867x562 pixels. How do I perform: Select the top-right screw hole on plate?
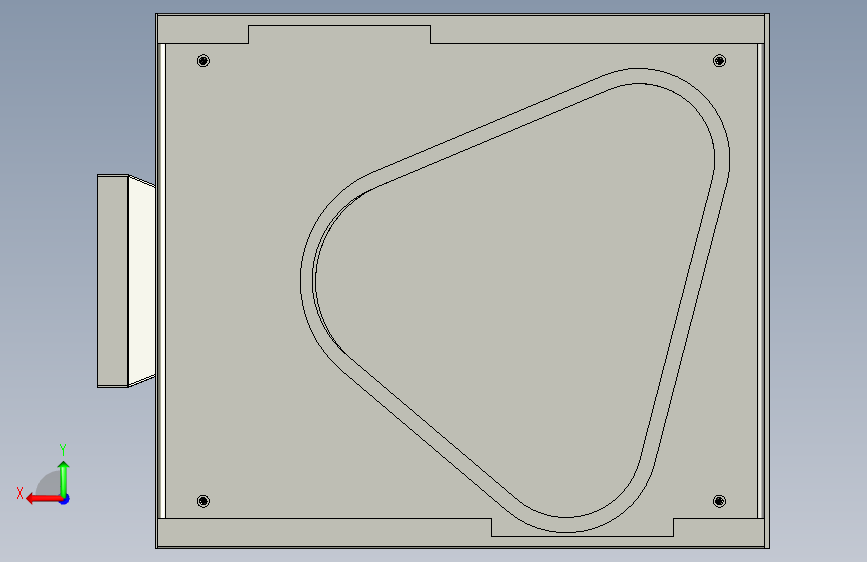tap(719, 60)
